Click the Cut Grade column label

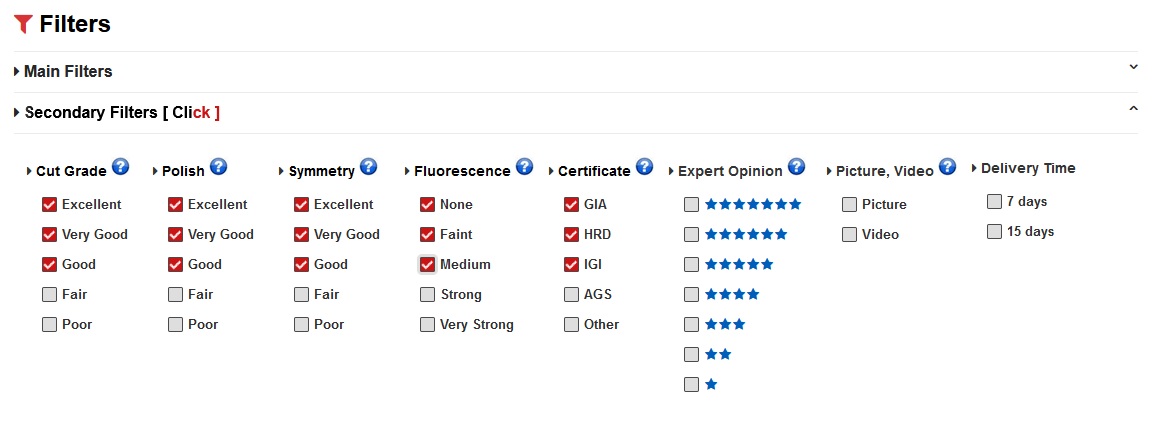(71, 171)
